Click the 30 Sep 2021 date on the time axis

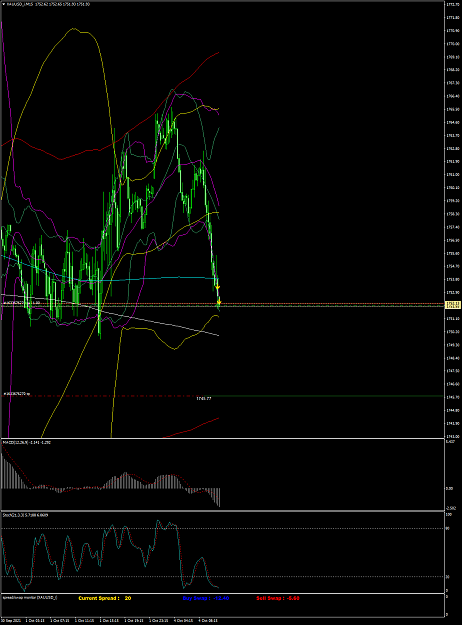pos(10,621)
